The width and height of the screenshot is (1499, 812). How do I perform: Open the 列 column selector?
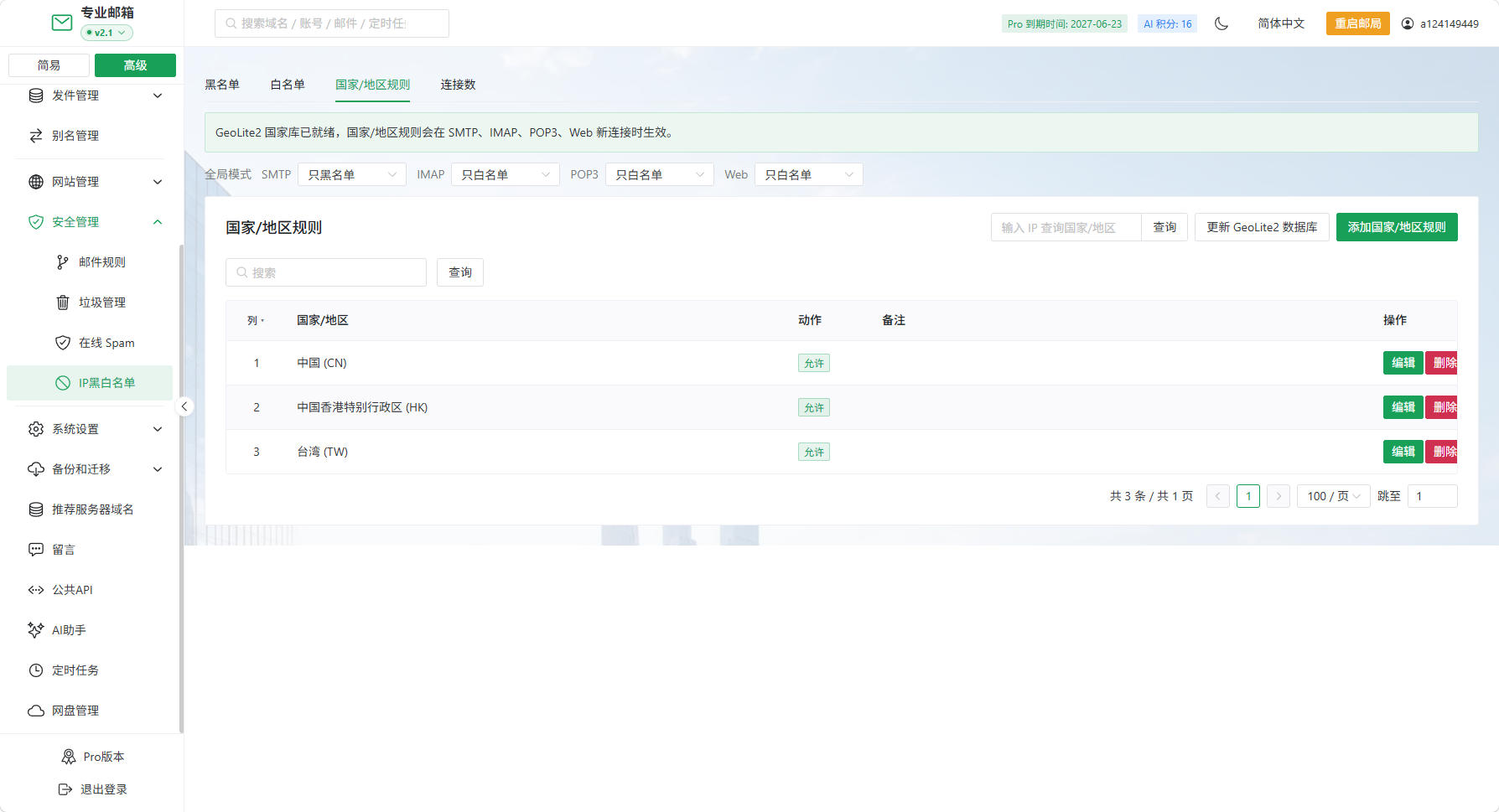point(256,320)
